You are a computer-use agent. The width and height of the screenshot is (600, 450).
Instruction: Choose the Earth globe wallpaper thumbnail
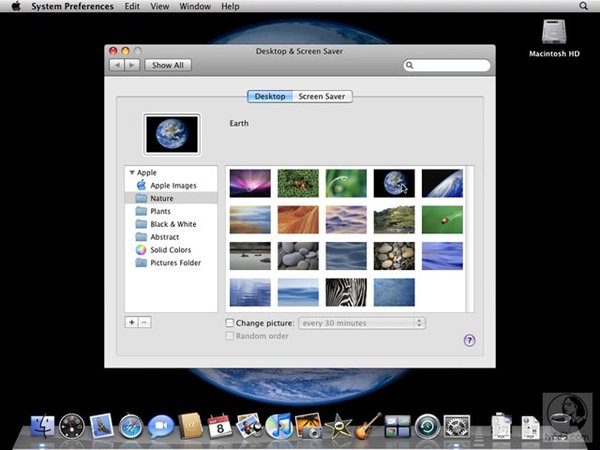[x=394, y=183]
